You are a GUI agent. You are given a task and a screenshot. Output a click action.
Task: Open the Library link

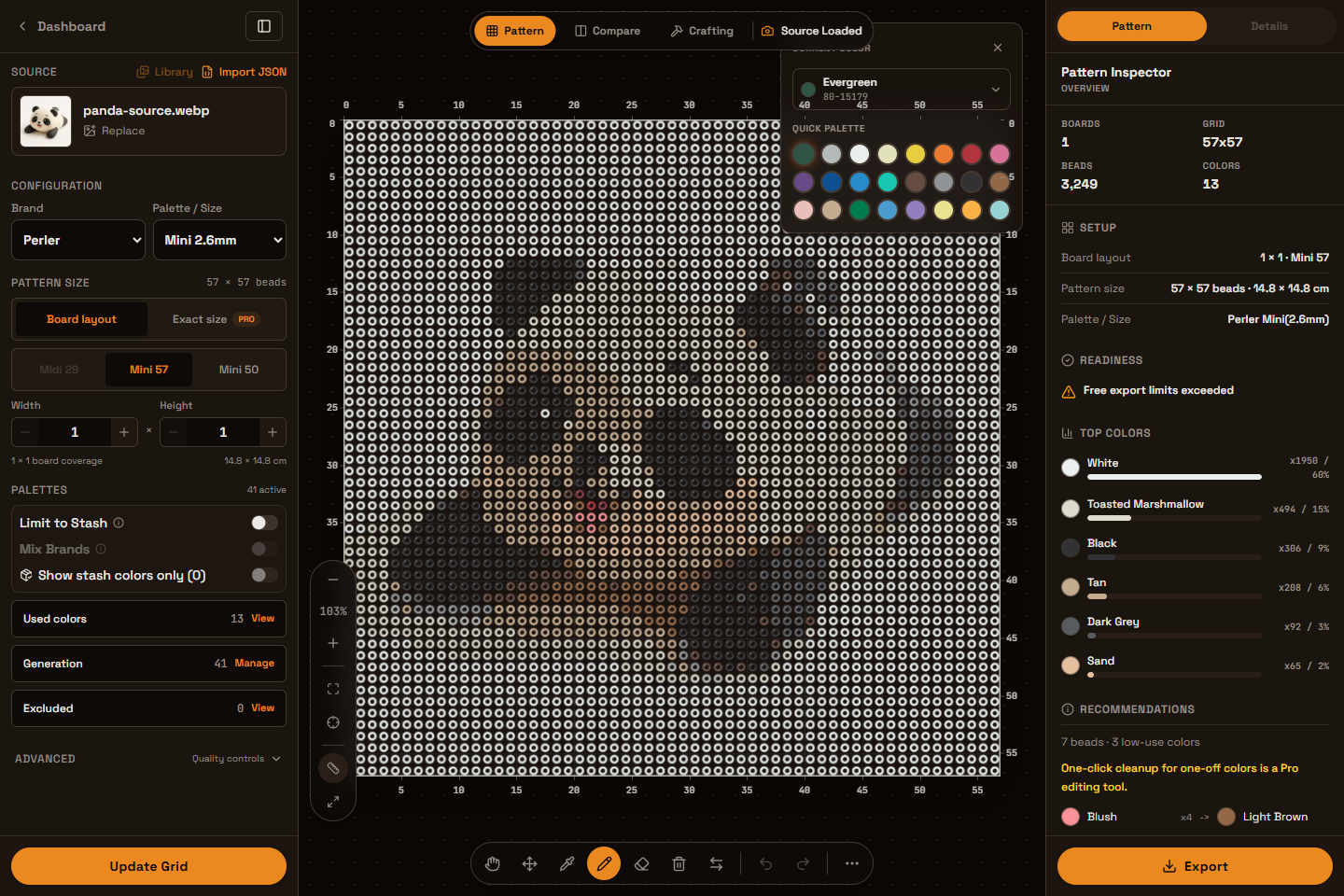pyautogui.click(x=165, y=72)
